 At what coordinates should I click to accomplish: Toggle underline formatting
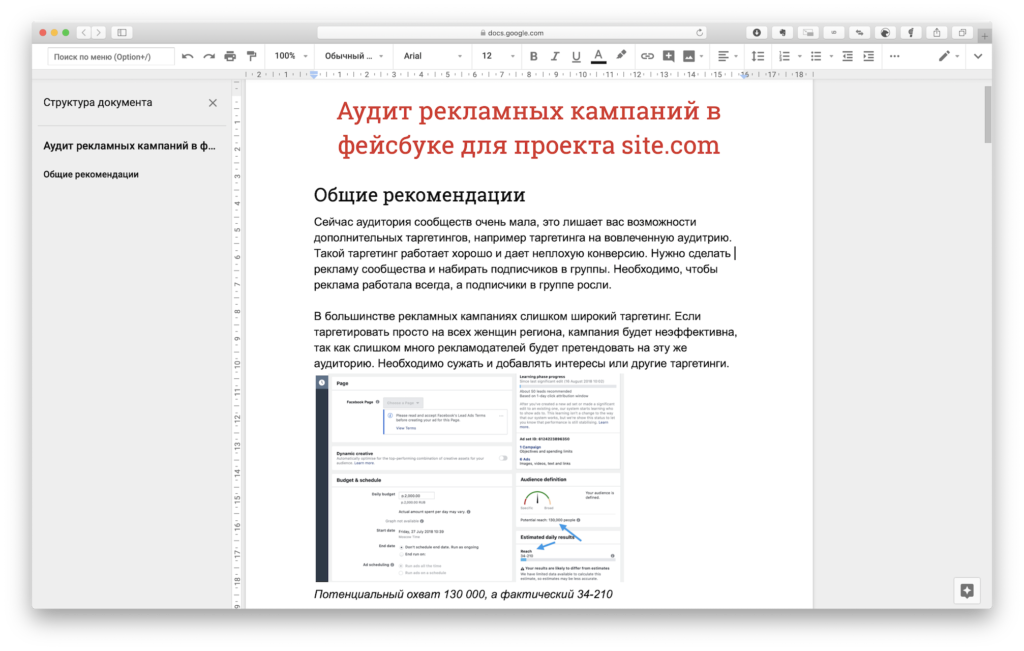(576, 57)
